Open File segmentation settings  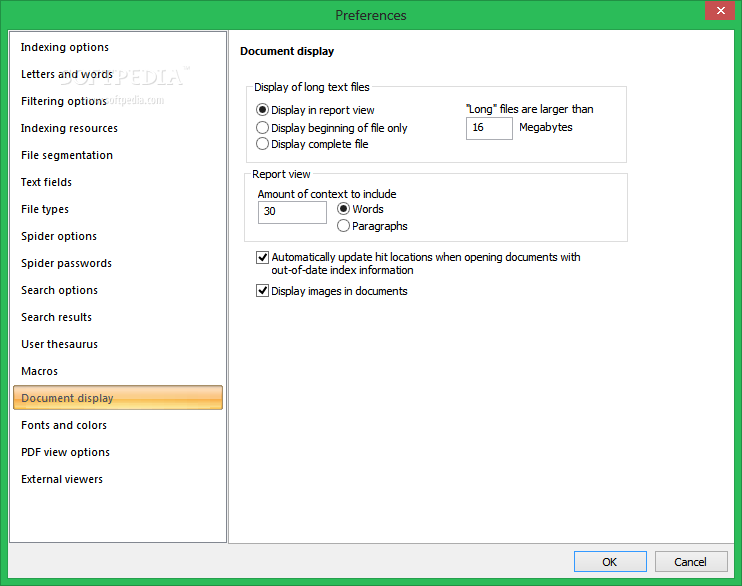(118, 155)
